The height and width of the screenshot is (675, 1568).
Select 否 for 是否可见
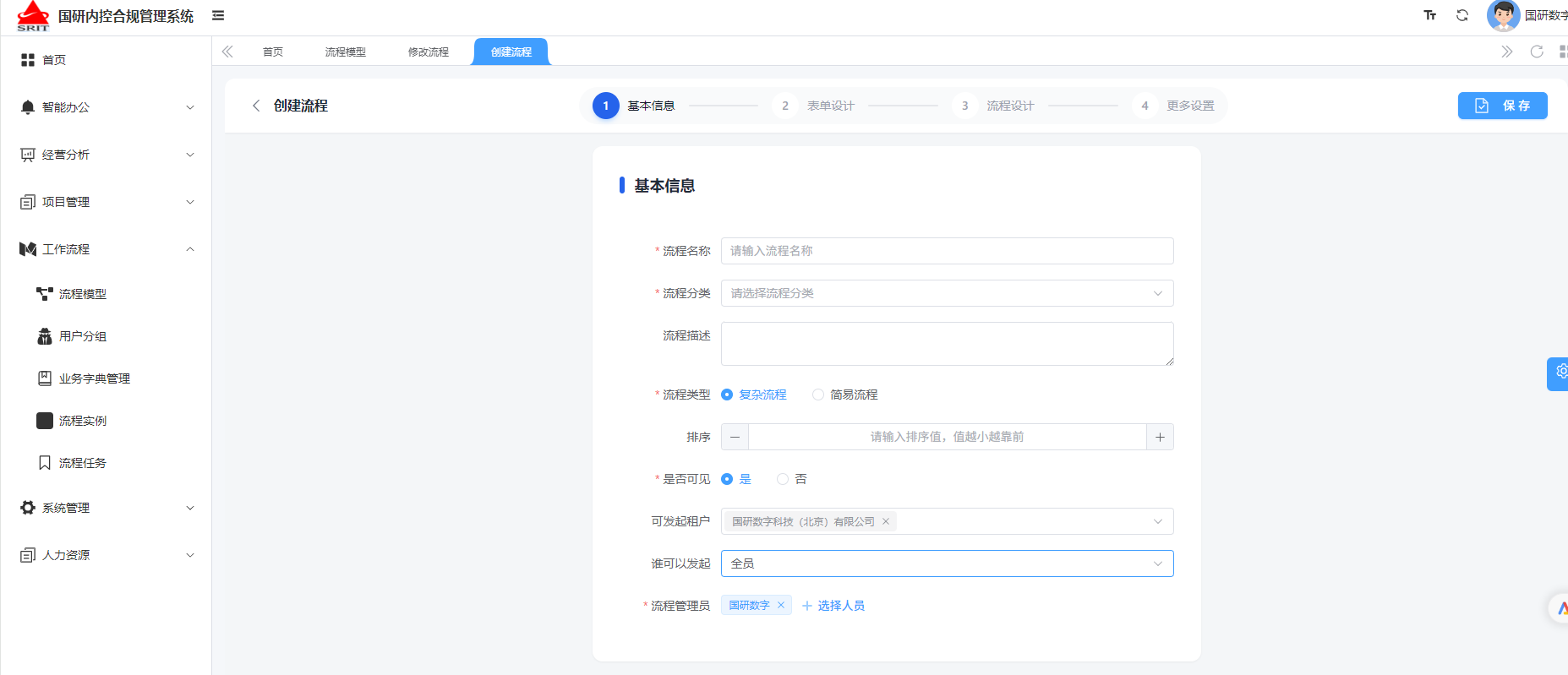(x=792, y=479)
